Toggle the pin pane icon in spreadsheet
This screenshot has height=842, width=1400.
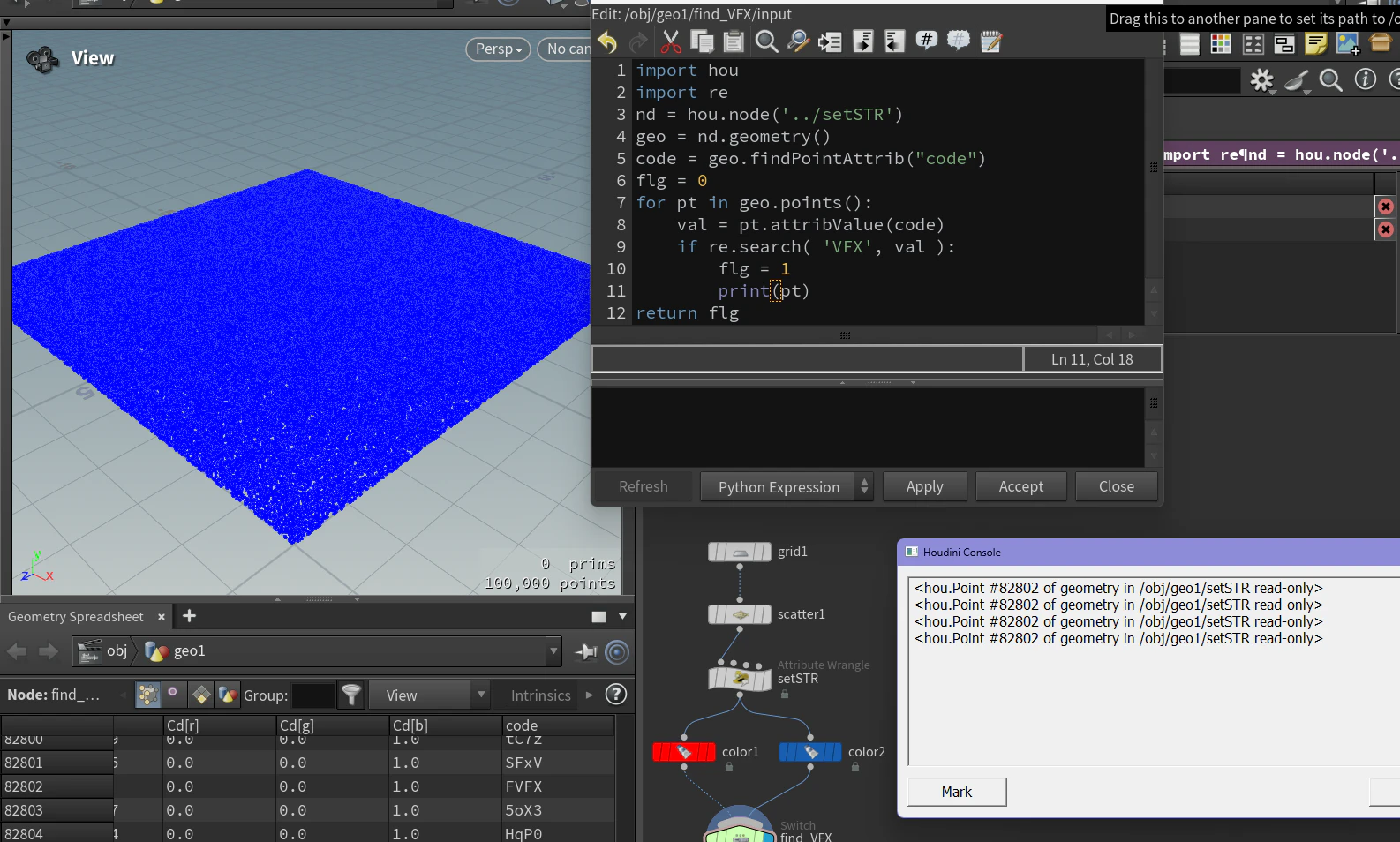coord(586,652)
